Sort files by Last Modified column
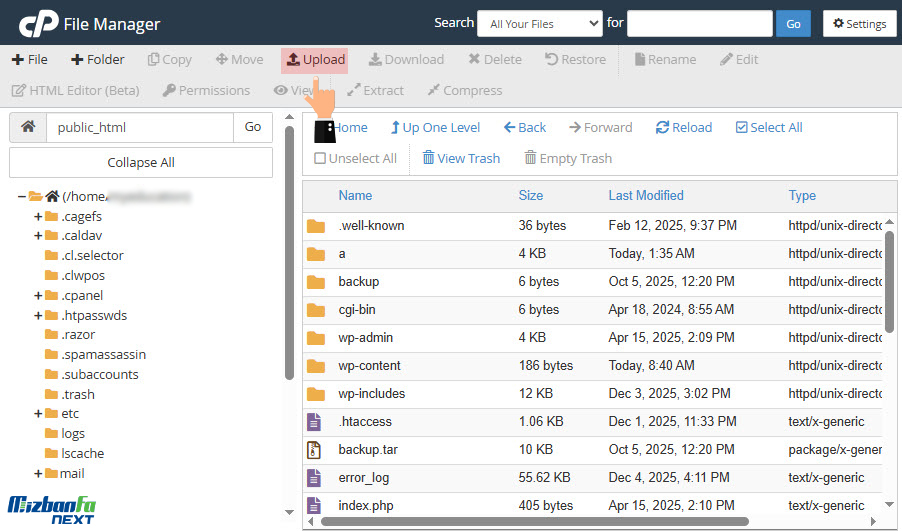902x531 pixels. pyautogui.click(x=645, y=195)
